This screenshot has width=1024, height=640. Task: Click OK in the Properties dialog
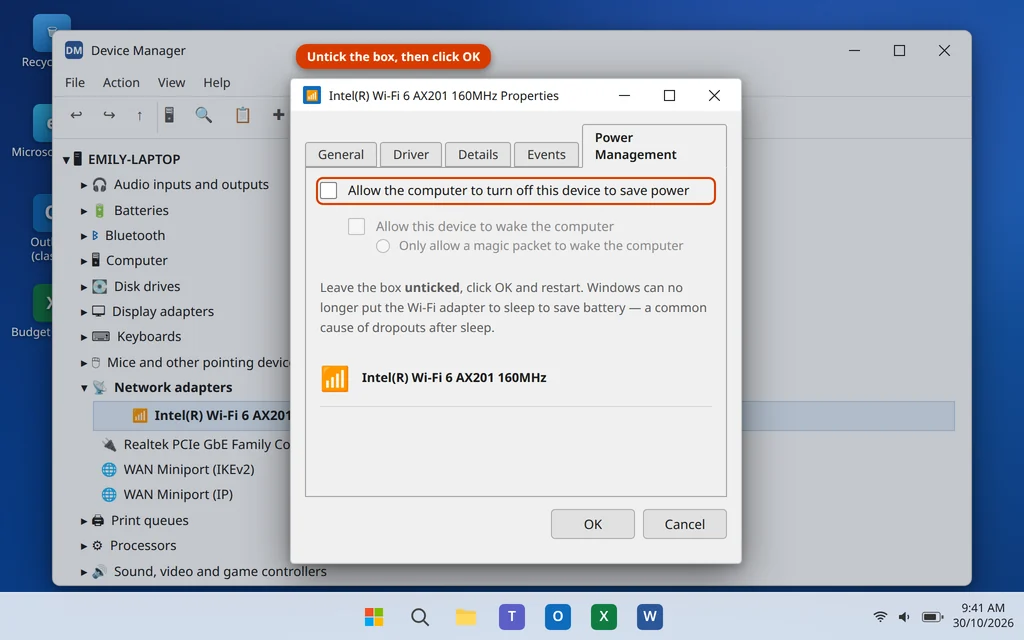tap(593, 524)
